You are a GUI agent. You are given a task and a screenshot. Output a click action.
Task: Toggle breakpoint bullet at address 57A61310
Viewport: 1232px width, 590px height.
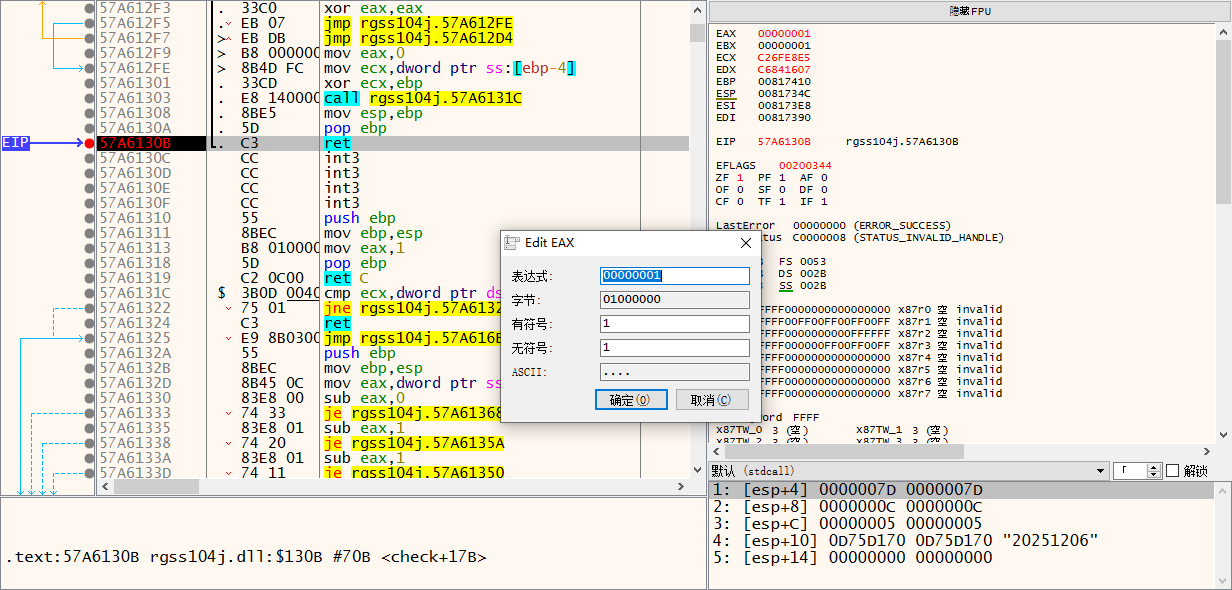[90, 218]
